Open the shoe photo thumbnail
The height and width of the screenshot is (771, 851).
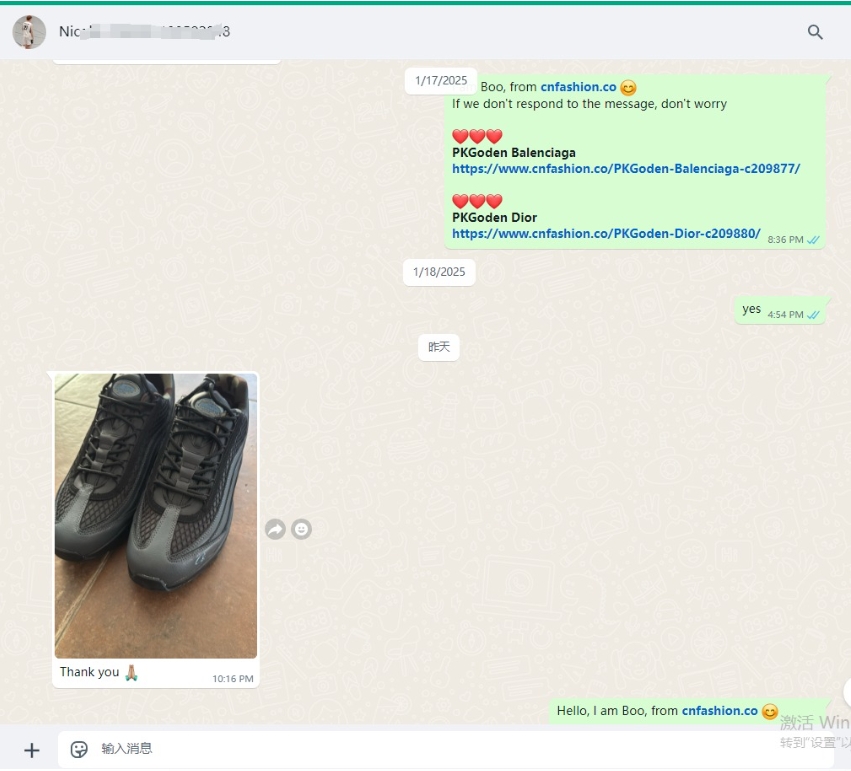click(x=155, y=515)
